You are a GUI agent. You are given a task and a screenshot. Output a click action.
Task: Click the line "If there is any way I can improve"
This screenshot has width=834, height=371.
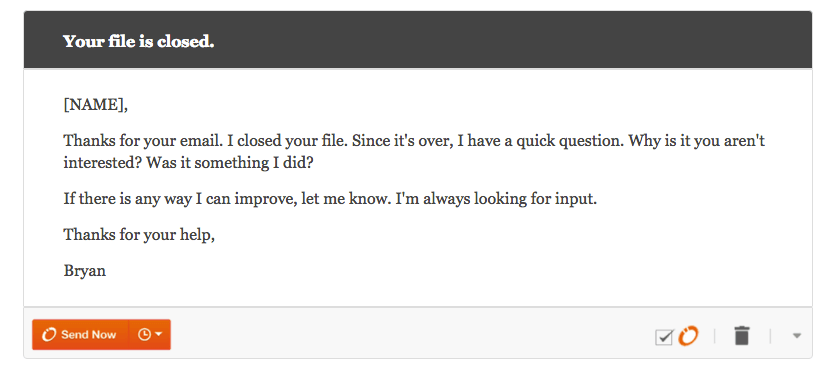tap(181, 200)
